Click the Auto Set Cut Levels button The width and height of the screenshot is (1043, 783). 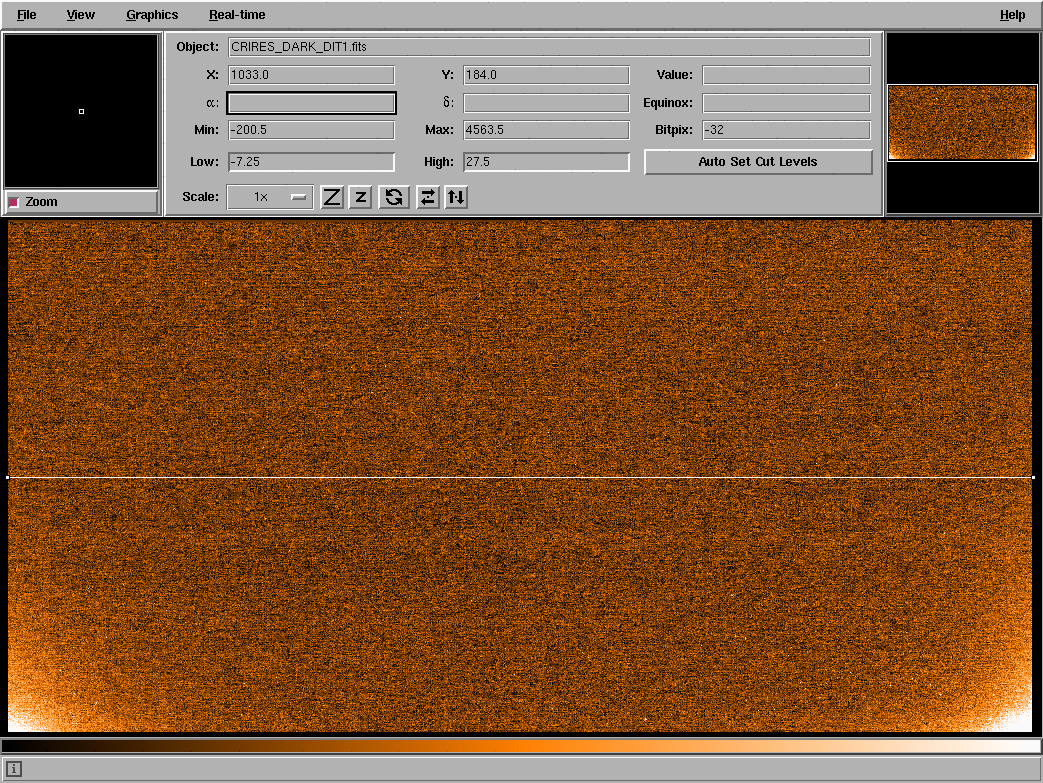[x=758, y=162]
